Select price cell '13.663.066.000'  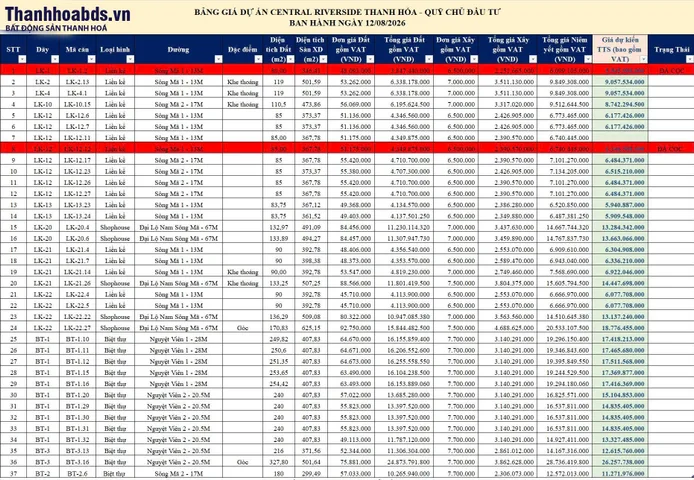point(621,238)
